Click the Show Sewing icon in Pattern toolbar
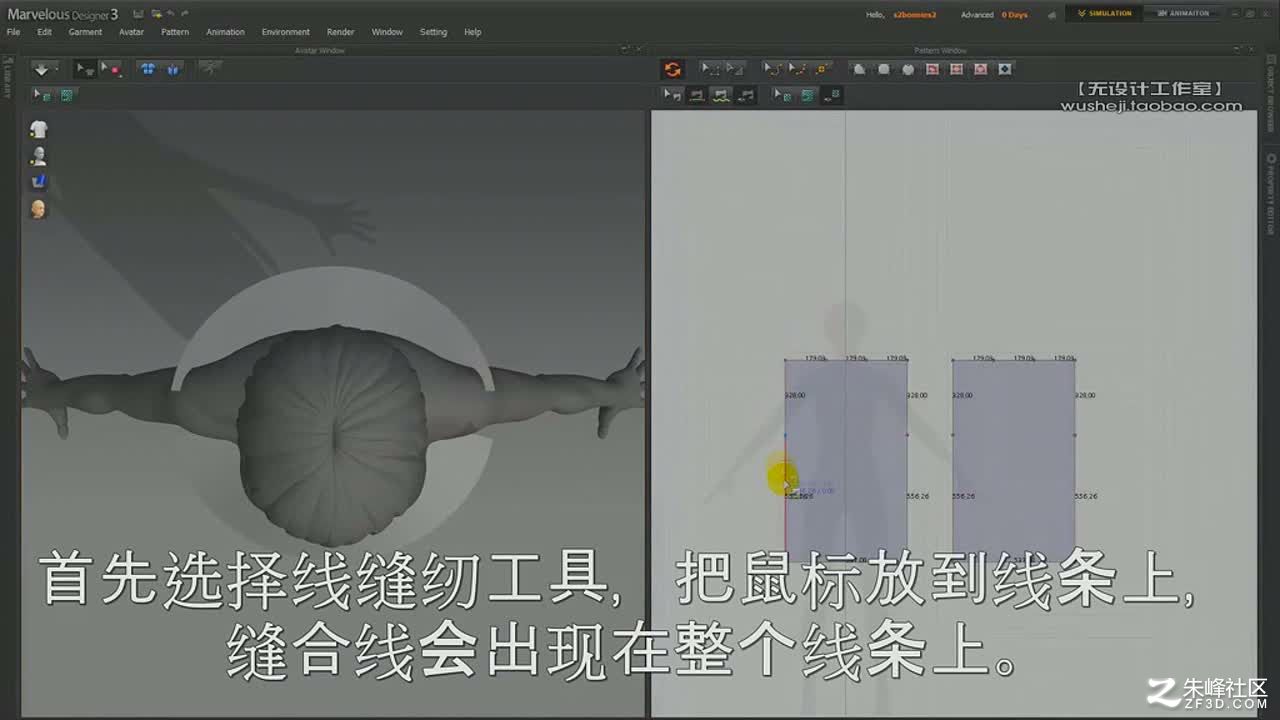Screen dimensions: 1280x720 [746, 95]
